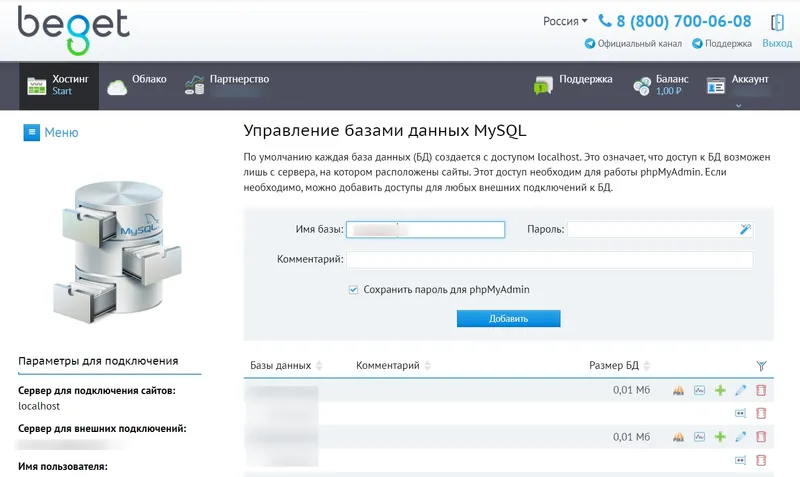Open the Партнерство section
The width and height of the screenshot is (800, 477).
pyautogui.click(x=227, y=85)
